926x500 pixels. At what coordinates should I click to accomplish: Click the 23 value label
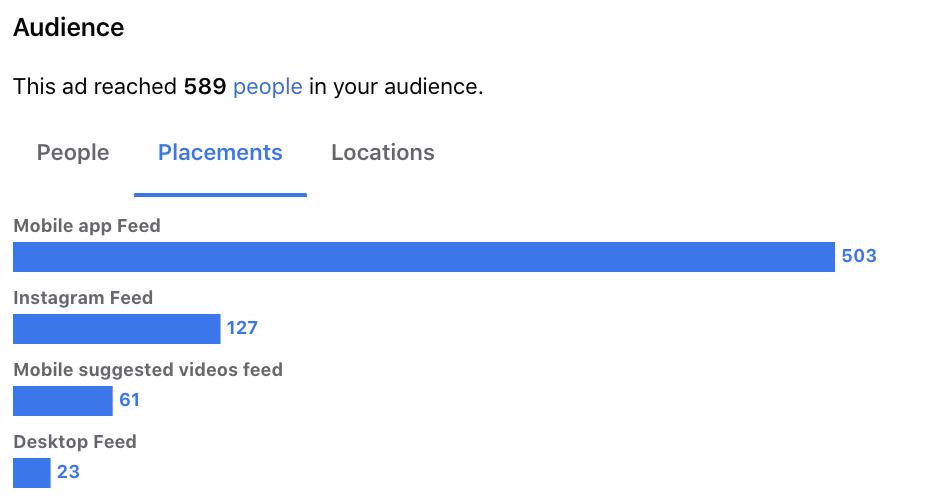pos(68,472)
